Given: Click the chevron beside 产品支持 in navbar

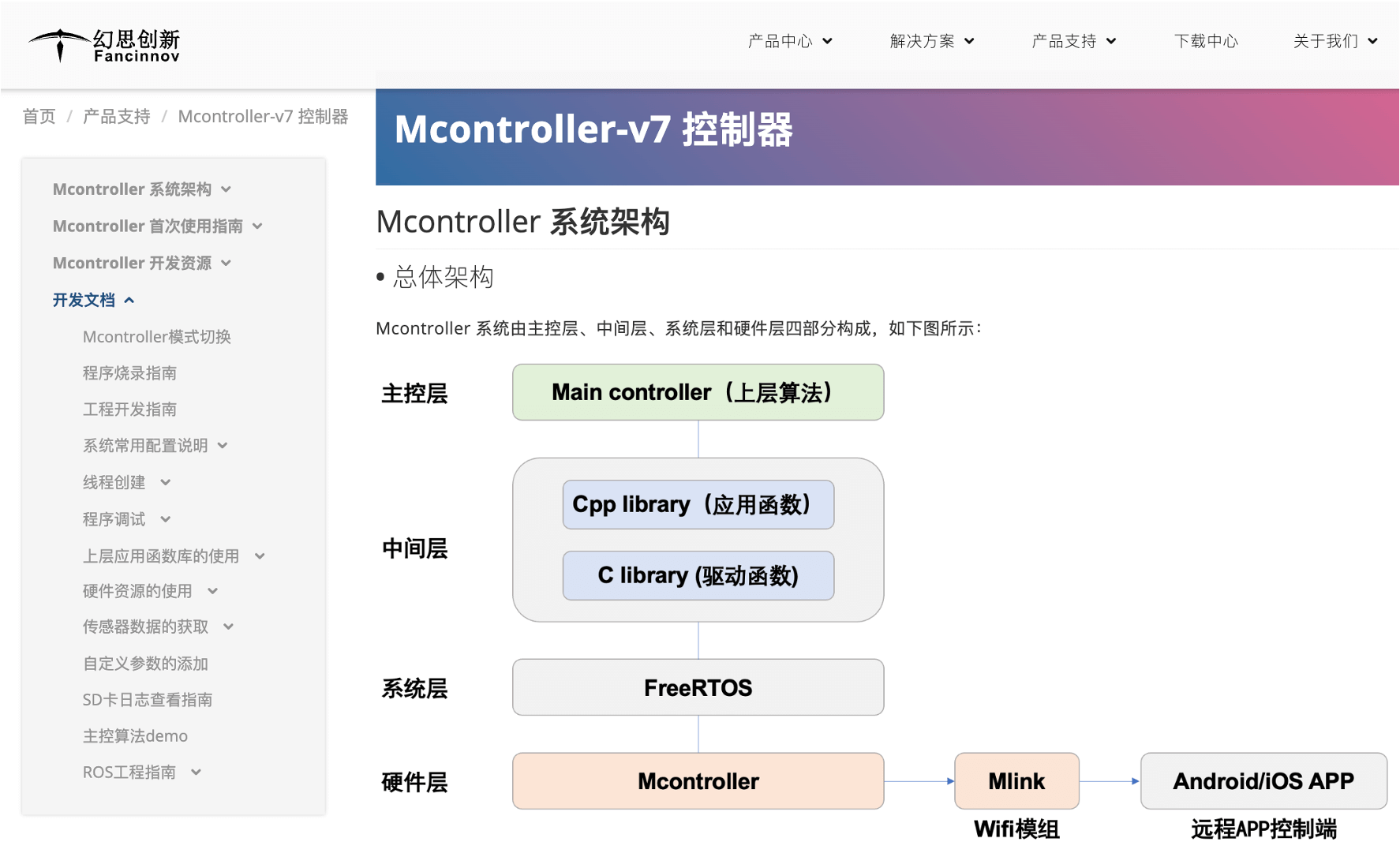Looking at the screenshot, I should [x=1111, y=41].
